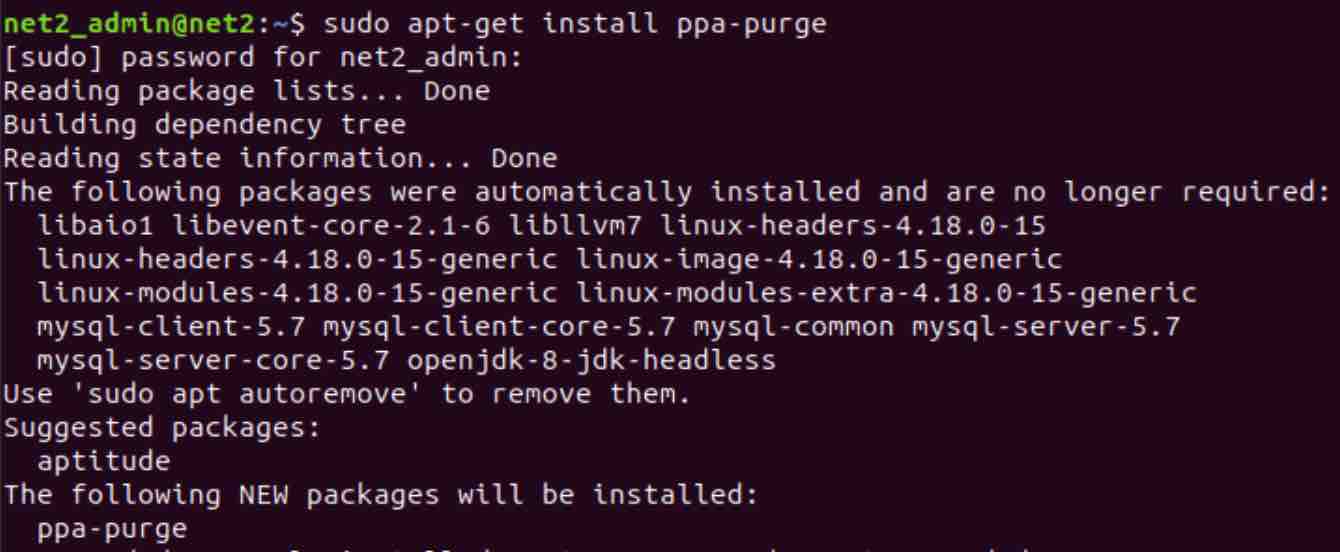Screen dimensions: 1340x552
Task: Click the mysql-common package name
Action: tap(784, 327)
